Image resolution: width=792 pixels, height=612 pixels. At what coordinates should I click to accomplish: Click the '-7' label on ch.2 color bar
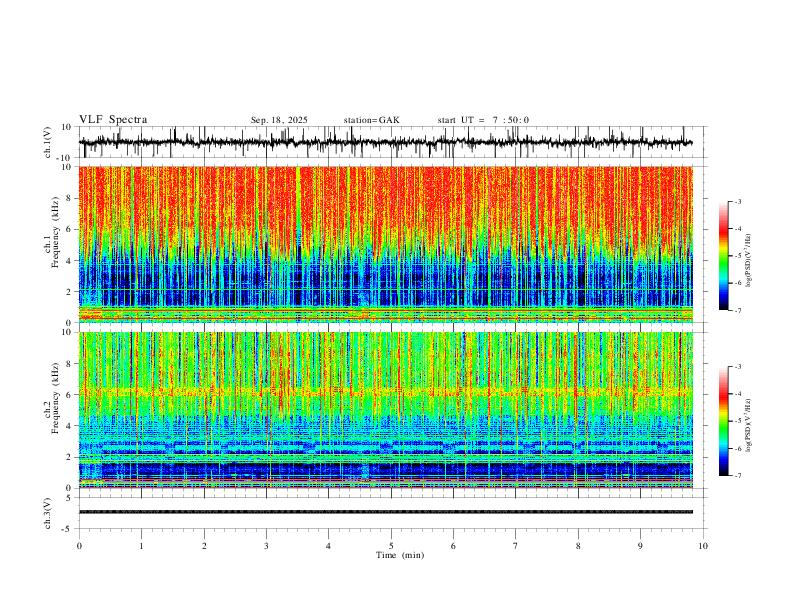(738, 475)
